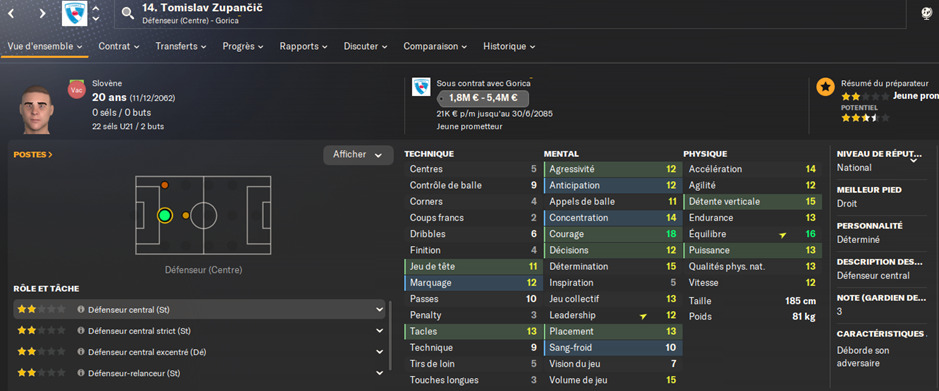Click the Gorica club badge in top bar
Screen dimensions: 939x391
coord(74,13)
